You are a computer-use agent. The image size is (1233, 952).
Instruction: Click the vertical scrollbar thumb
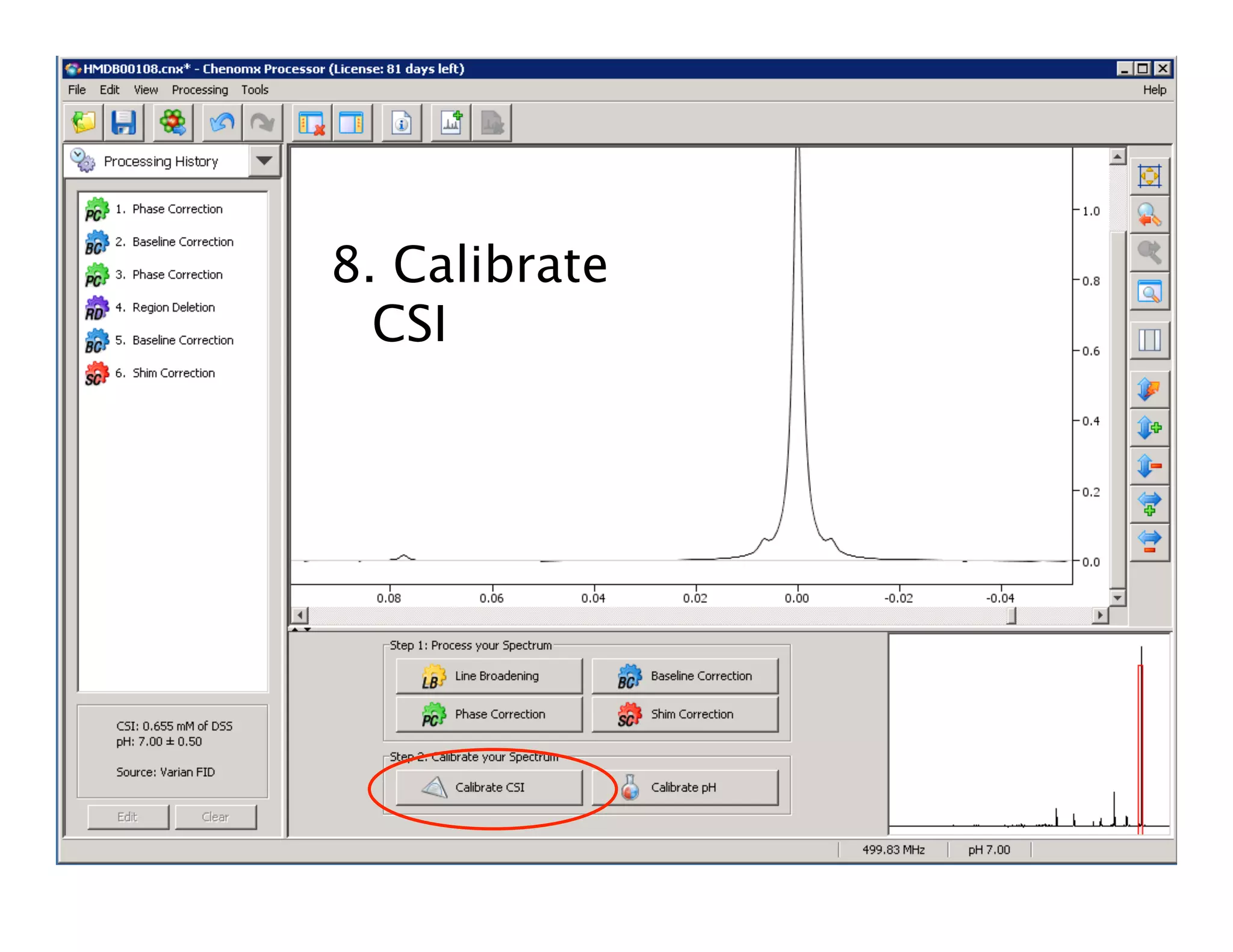pos(1117,409)
